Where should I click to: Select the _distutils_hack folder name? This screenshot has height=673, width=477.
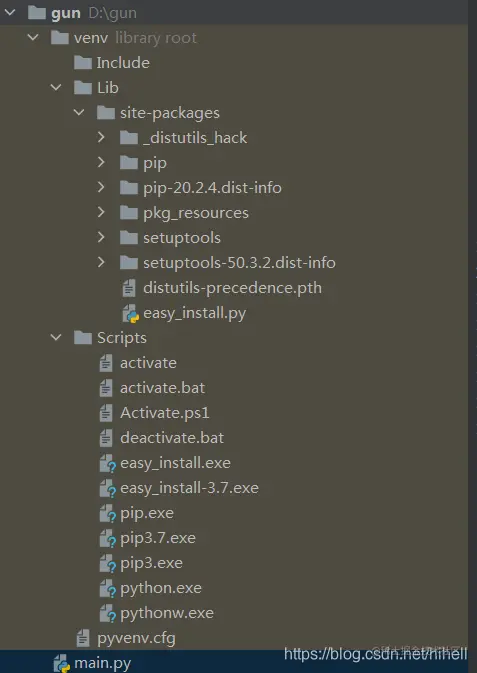[195, 138]
